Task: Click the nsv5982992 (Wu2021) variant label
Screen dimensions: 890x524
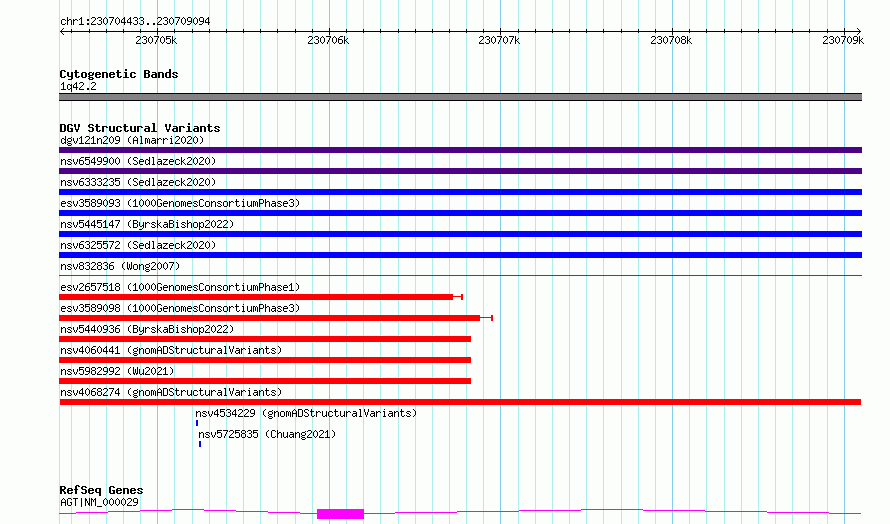Action: point(117,371)
